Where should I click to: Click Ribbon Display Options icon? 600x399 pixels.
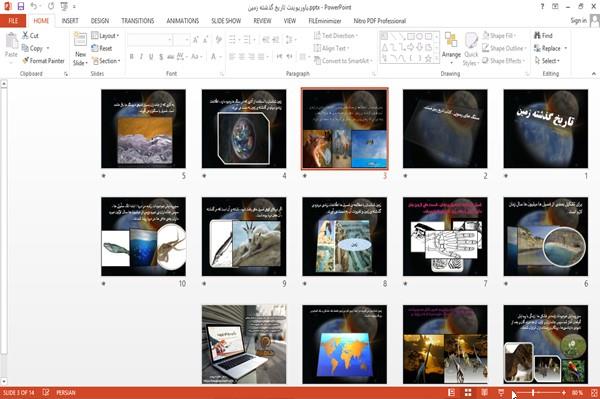(555, 7)
